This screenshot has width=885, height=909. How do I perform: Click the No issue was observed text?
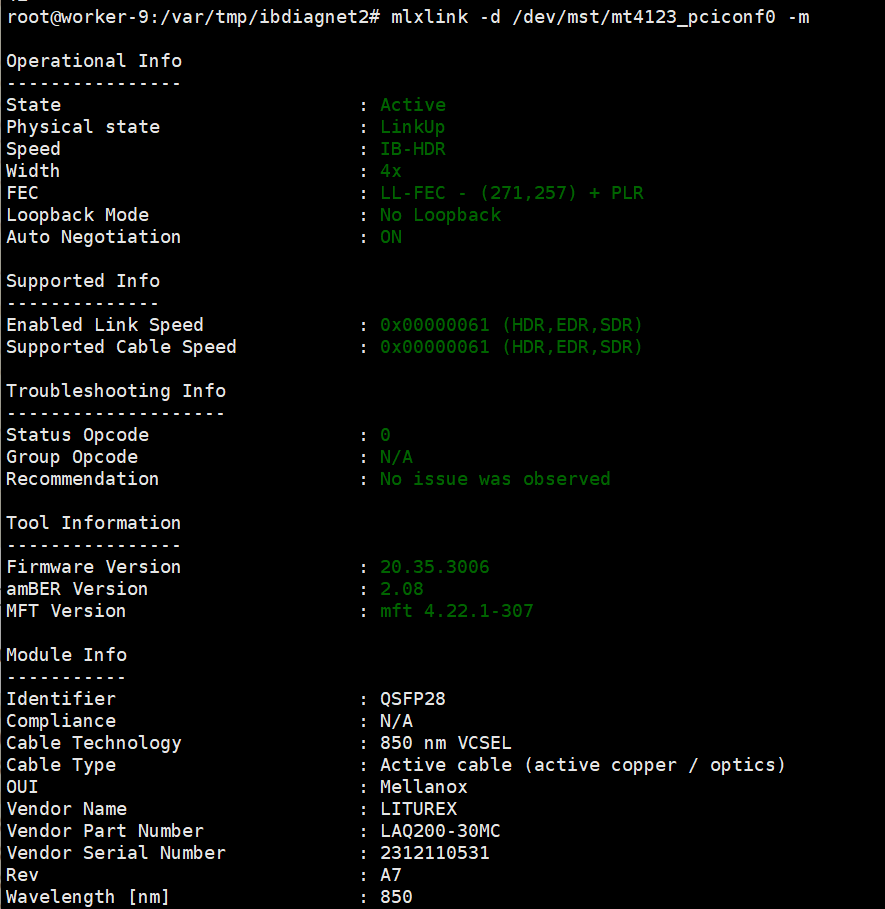click(x=495, y=479)
